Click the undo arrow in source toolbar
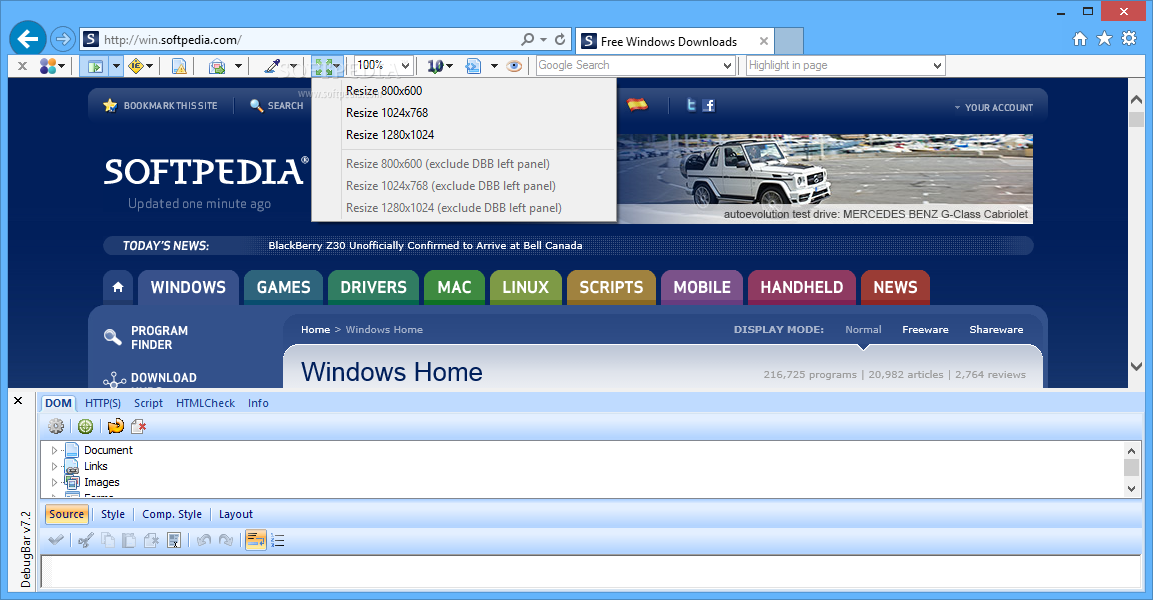The height and width of the screenshot is (600, 1153). pos(204,540)
